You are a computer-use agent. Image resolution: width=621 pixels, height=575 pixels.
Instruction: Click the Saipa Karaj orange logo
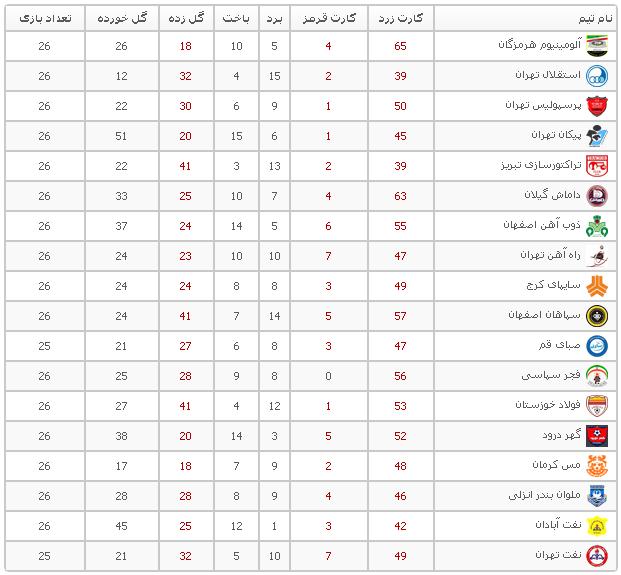(597, 286)
